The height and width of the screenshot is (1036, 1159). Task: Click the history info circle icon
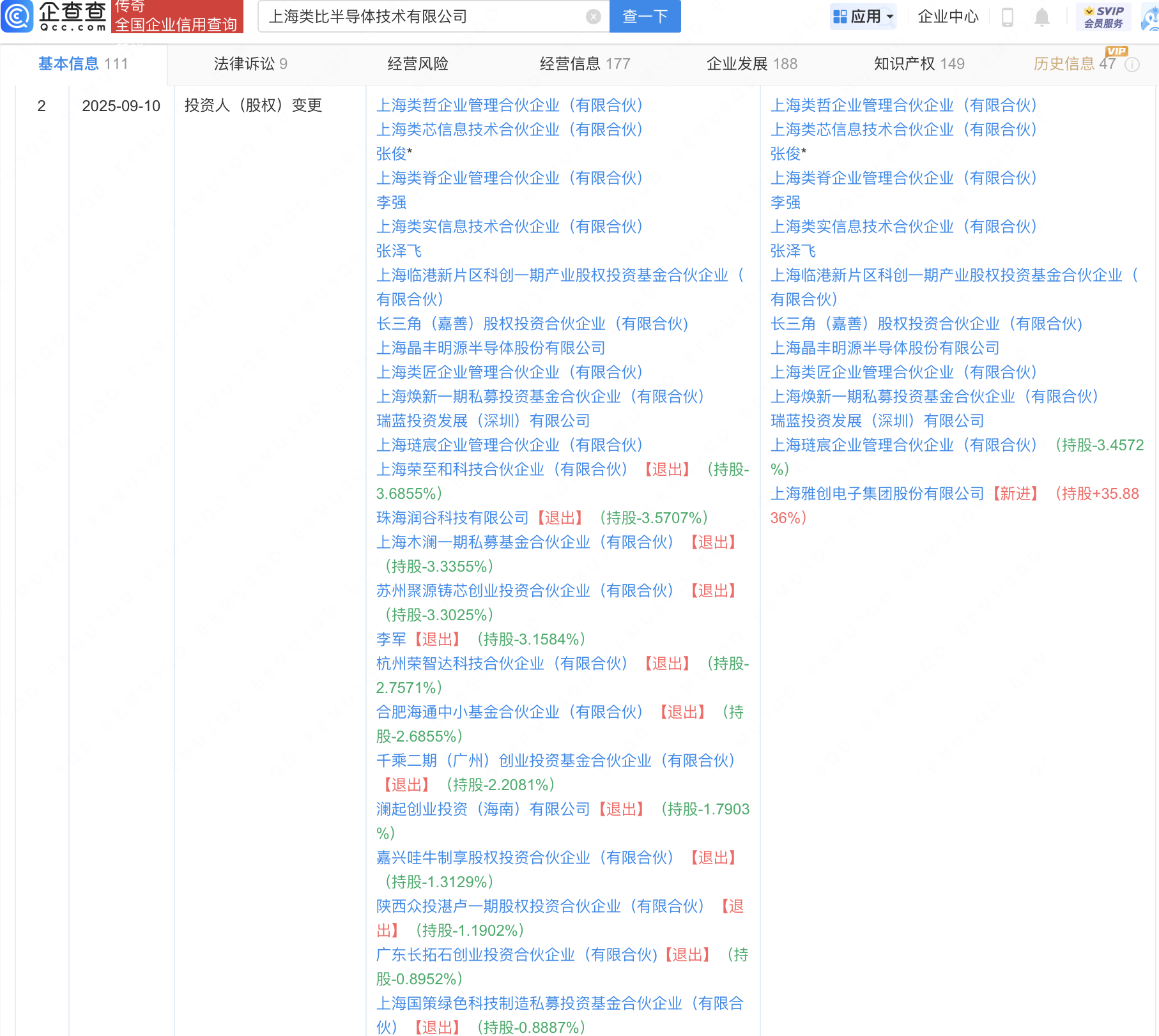pyautogui.click(x=1132, y=65)
